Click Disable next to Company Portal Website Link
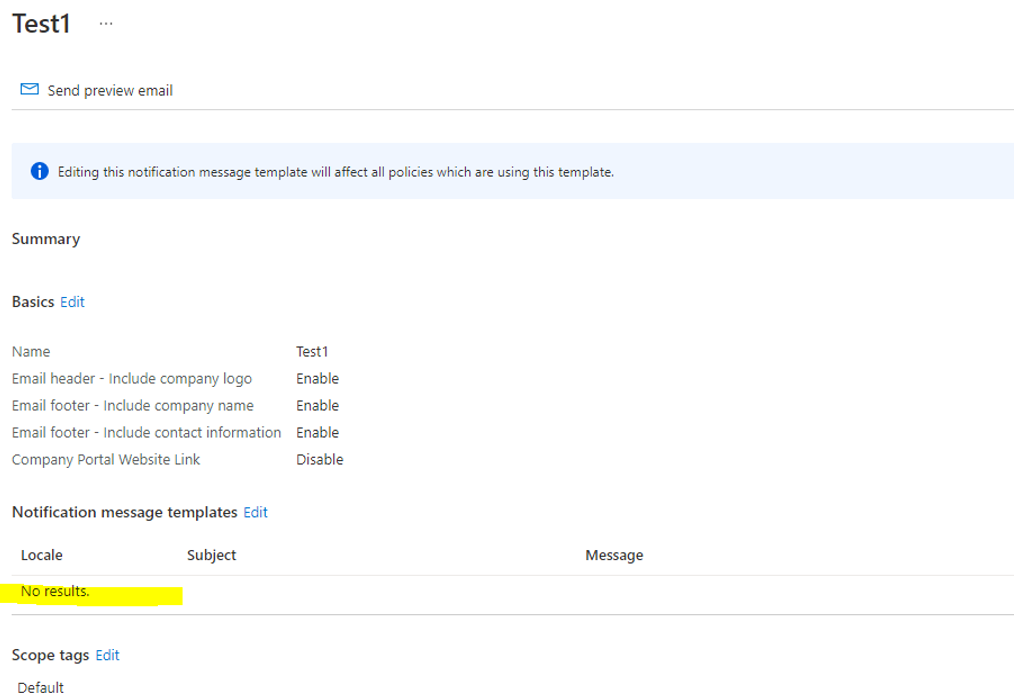The height and width of the screenshot is (700, 1014). pyautogui.click(x=321, y=458)
